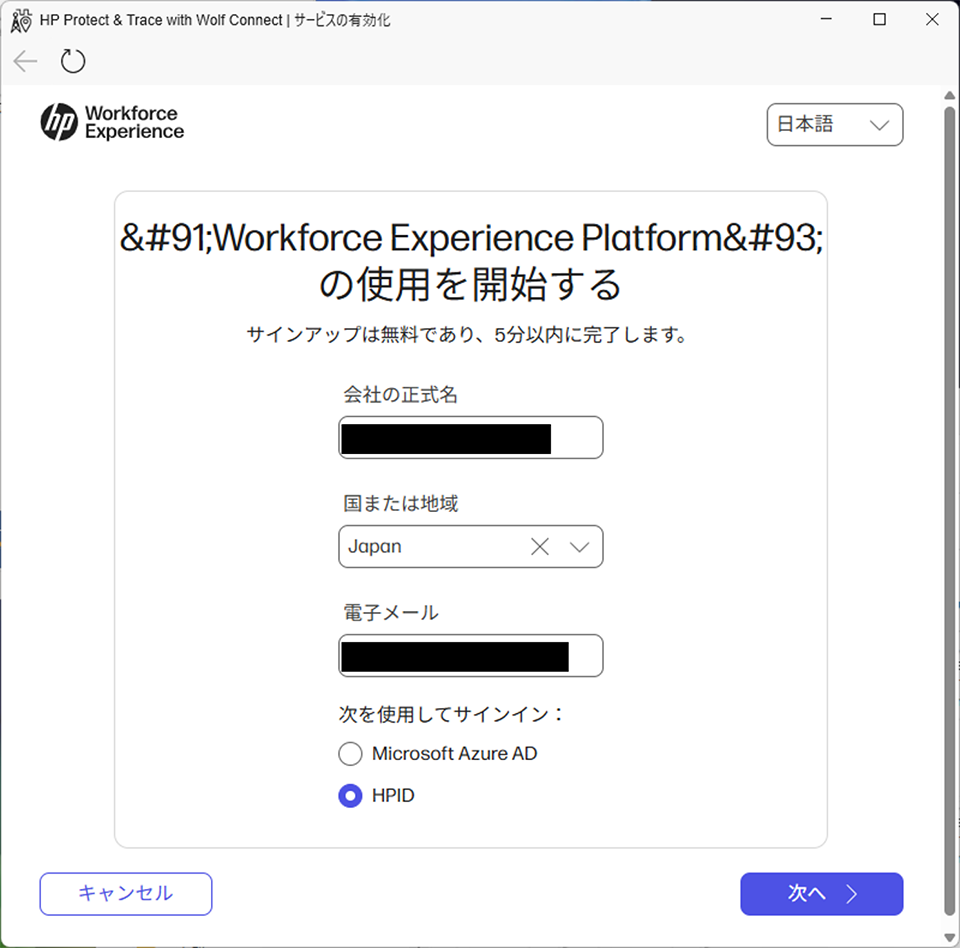Minimize the HP Protect & Trace window
Screen dimensions: 960x948
click(x=826, y=20)
